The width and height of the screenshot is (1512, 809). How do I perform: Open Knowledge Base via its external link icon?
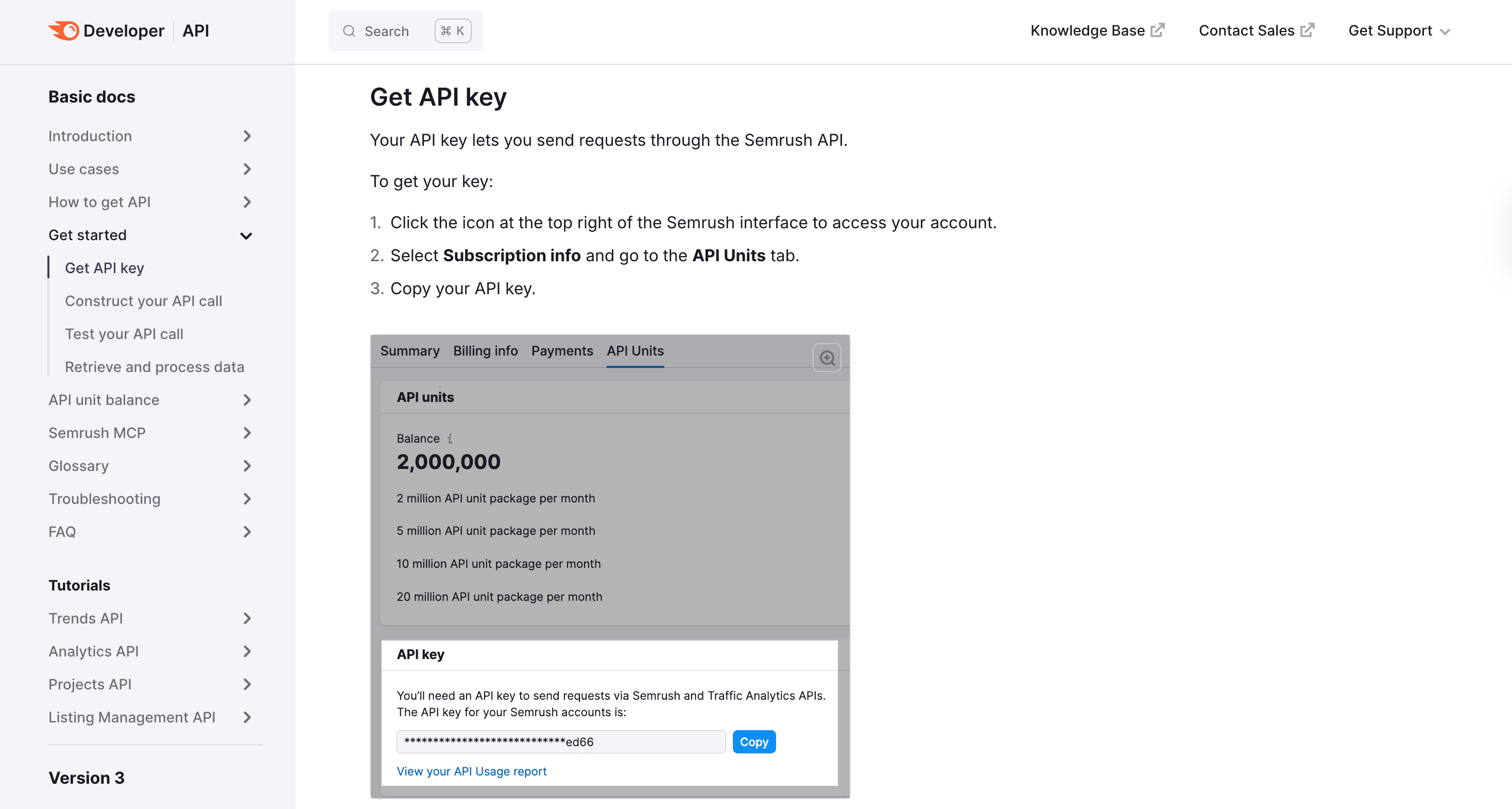(1158, 30)
